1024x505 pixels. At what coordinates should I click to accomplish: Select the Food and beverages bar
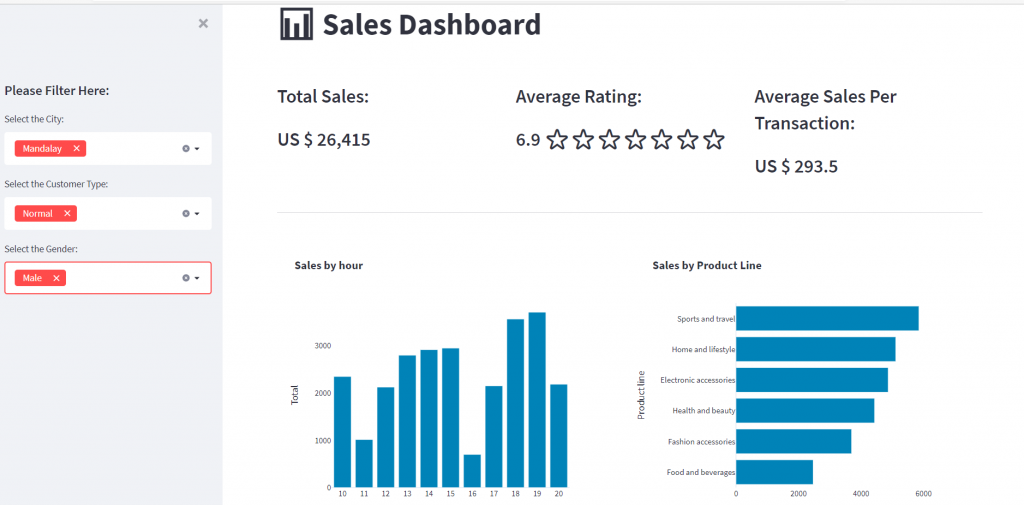tap(775, 472)
